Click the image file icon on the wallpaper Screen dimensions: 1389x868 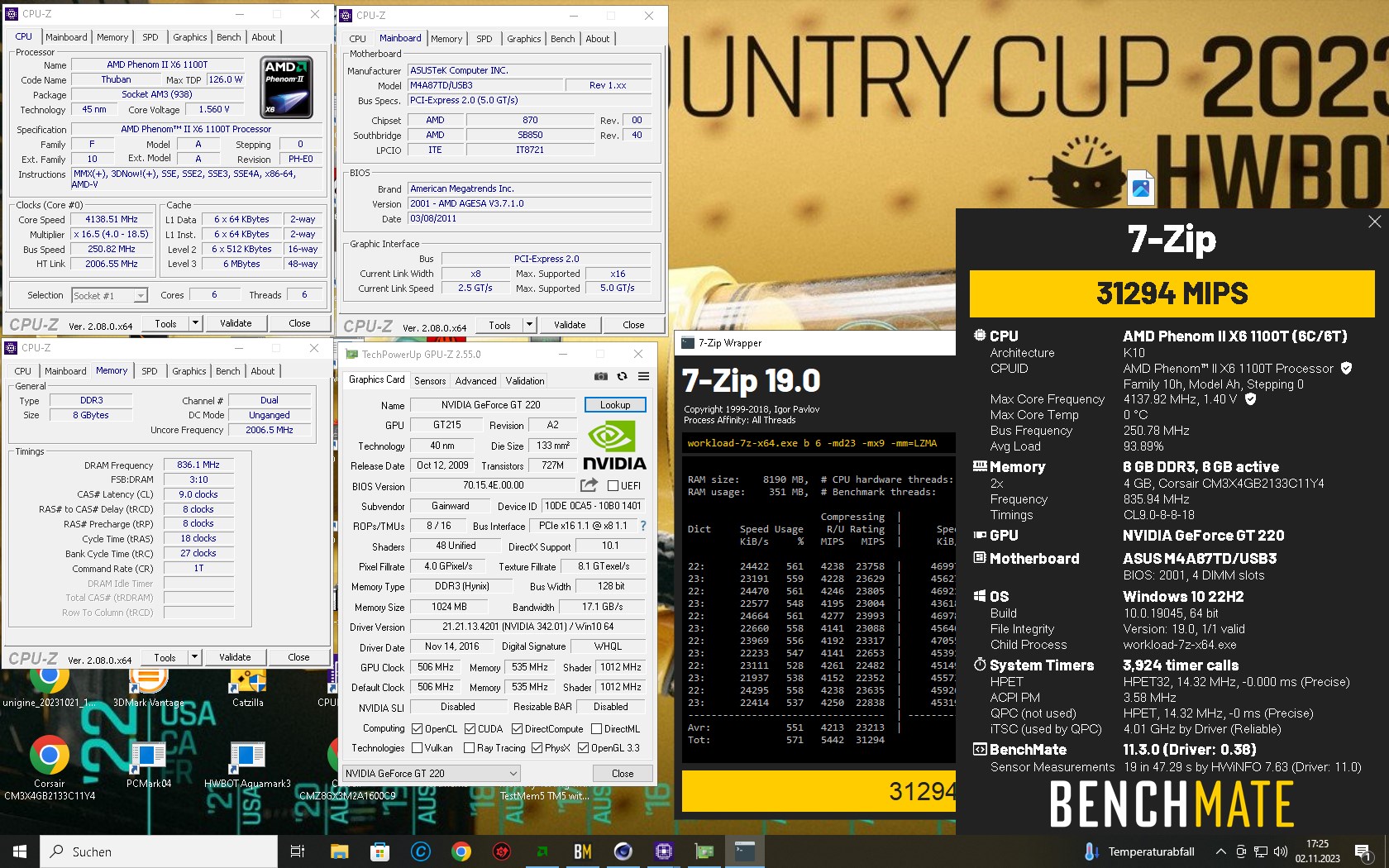(x=1141, y=188)
